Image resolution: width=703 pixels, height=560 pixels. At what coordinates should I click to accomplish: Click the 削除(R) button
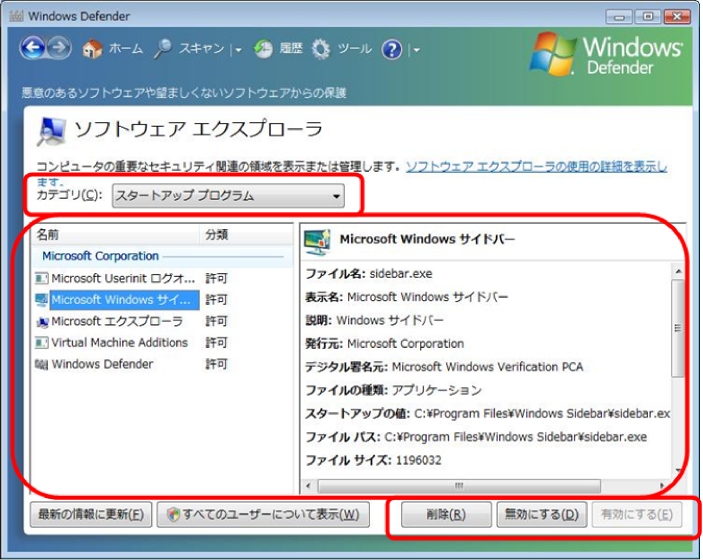[x=445, y=515]
